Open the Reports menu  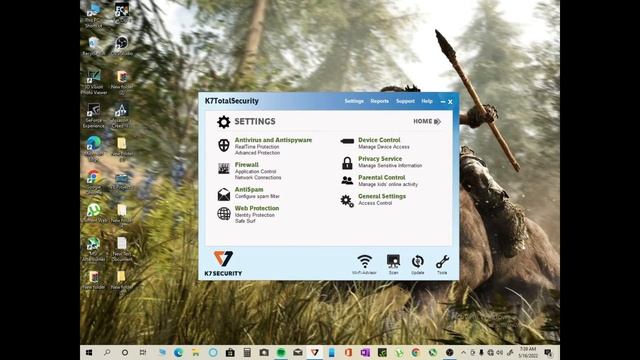point(380,101)
